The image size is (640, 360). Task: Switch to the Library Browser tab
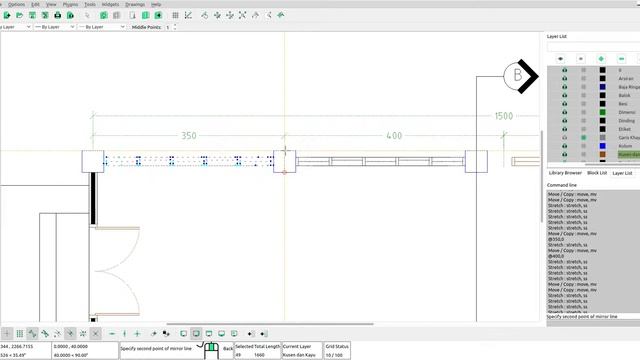point(565,173)
